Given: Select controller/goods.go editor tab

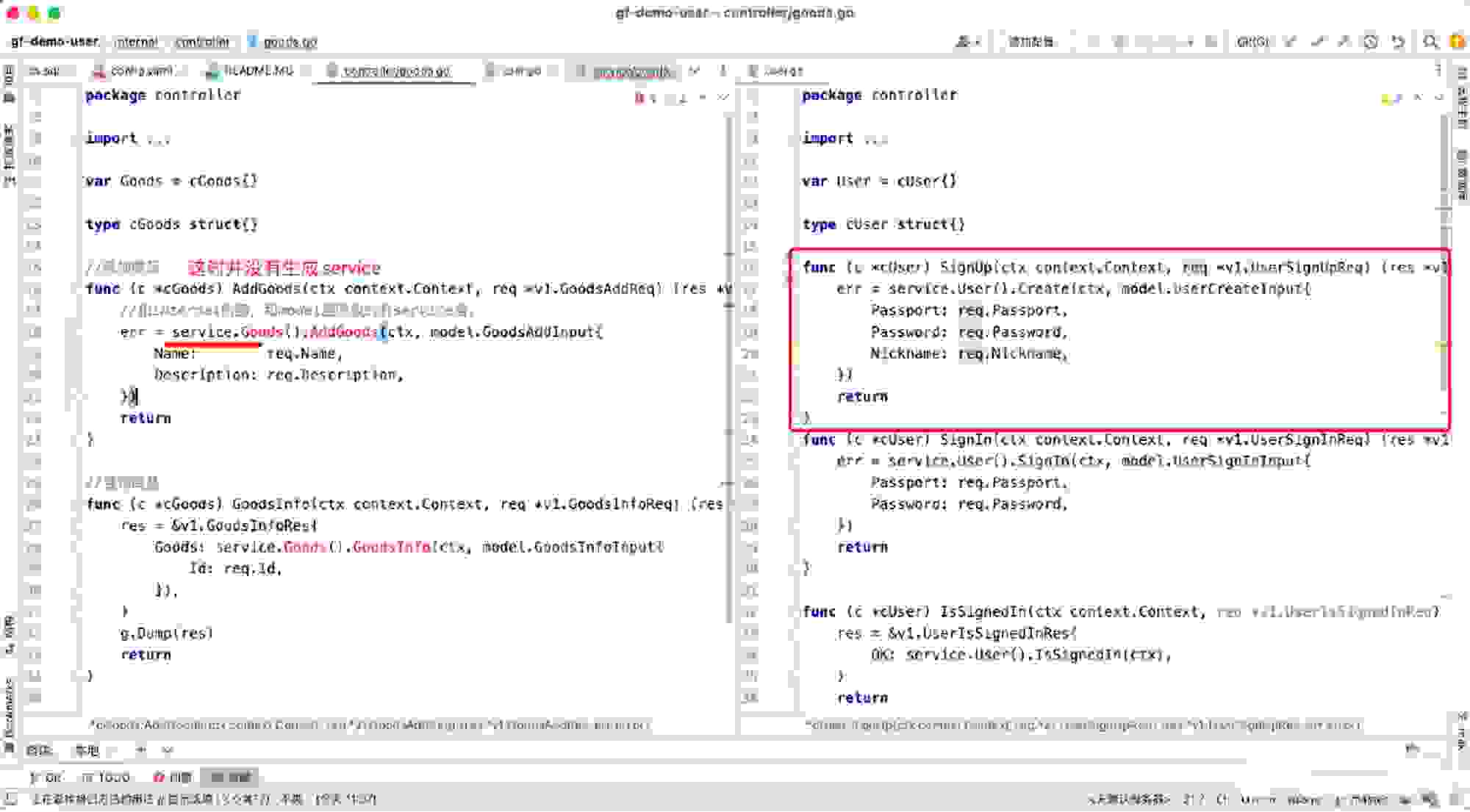Looking at the screenshot, I should point(395,71).
